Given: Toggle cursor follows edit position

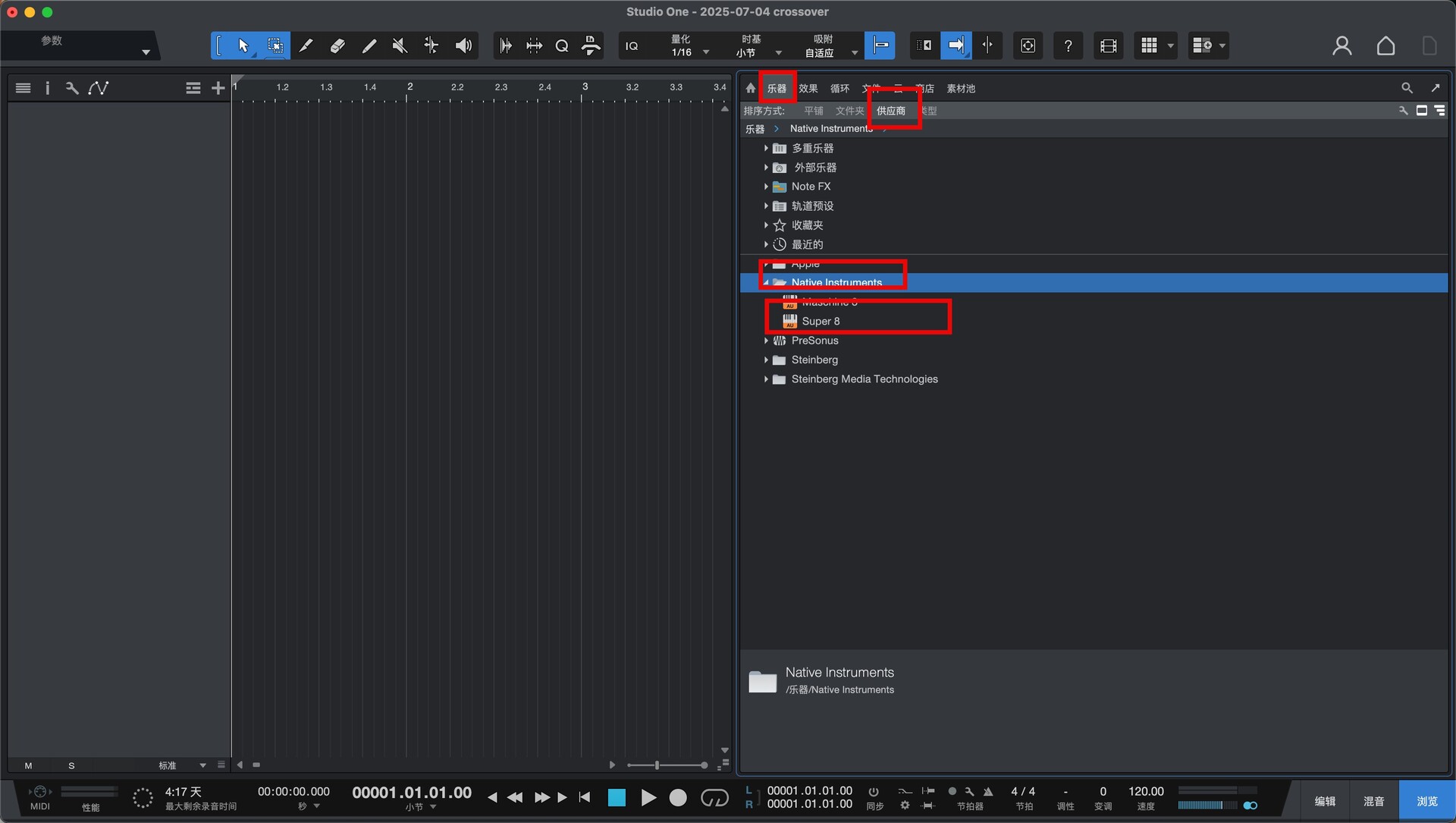Looking at the screenshot, I should pyautogui.click(x=987, y=46).
